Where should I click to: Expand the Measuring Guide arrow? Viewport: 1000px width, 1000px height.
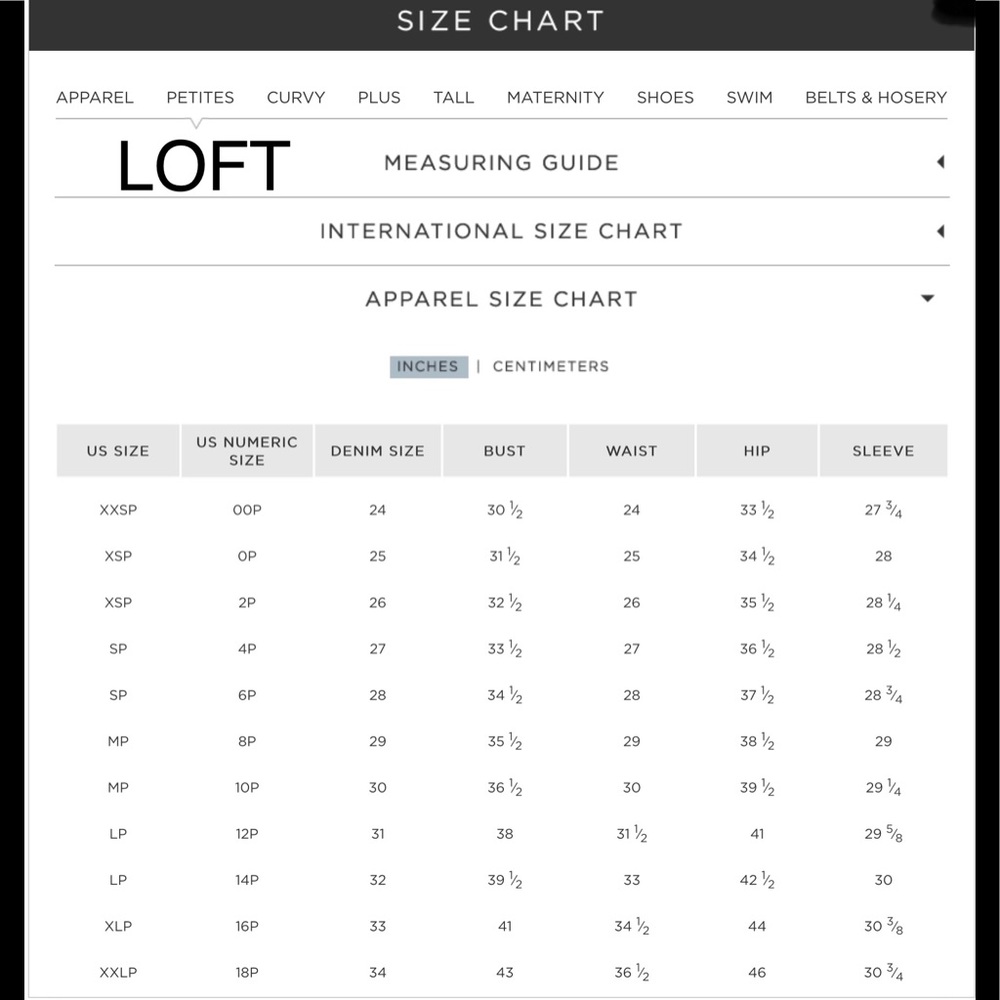coord(940,162)
